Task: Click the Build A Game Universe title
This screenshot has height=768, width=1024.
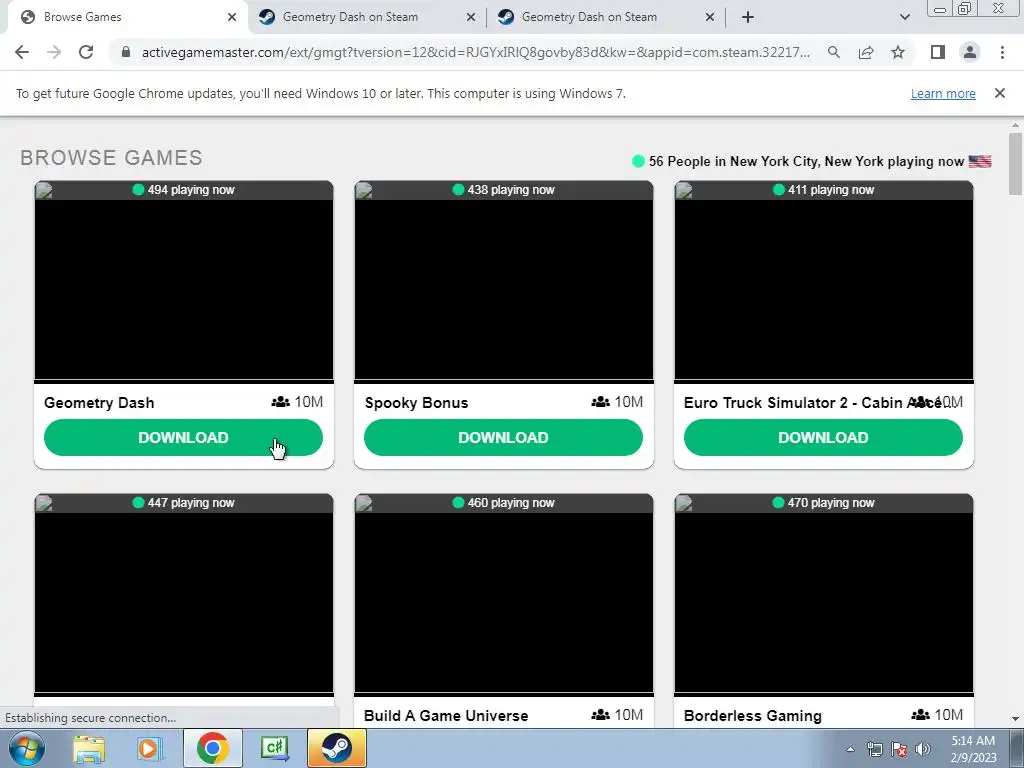Action: (446, 716)
